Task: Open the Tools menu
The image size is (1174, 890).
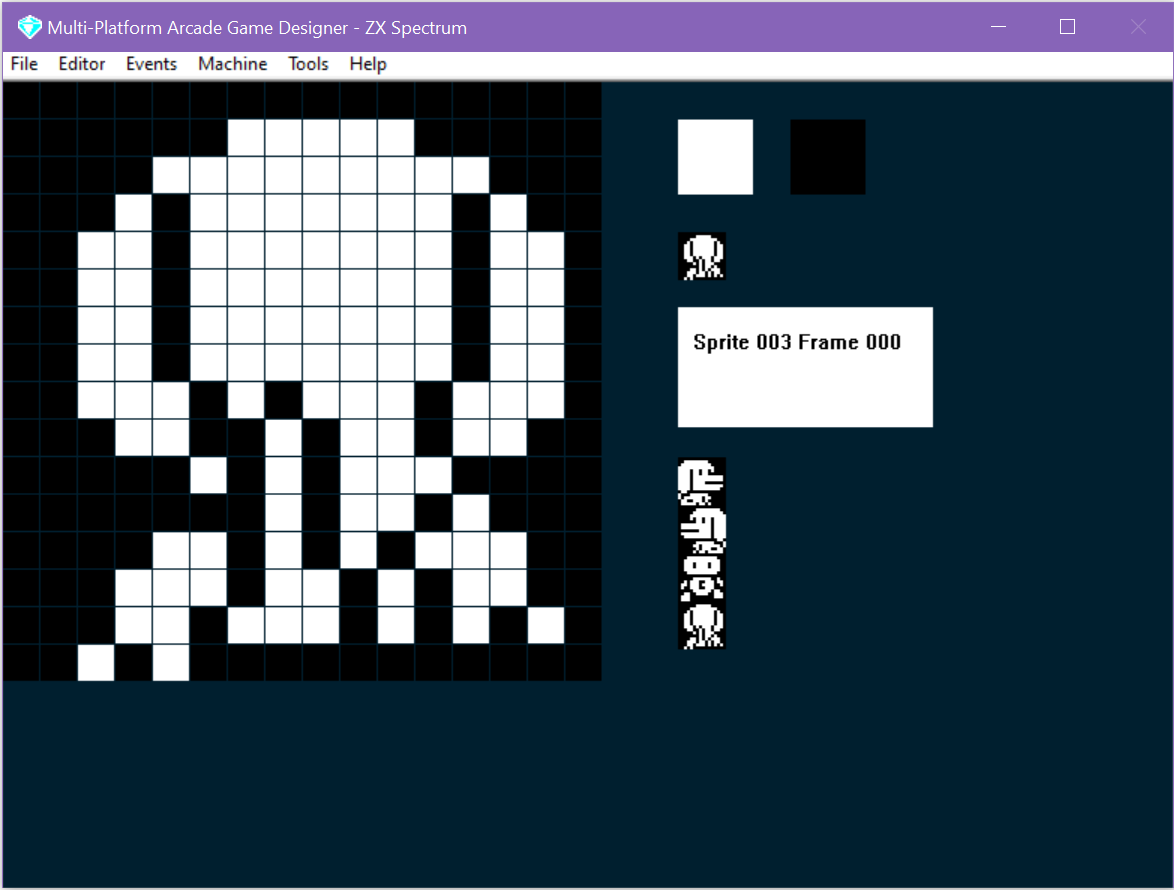Action: pos(308,64)
